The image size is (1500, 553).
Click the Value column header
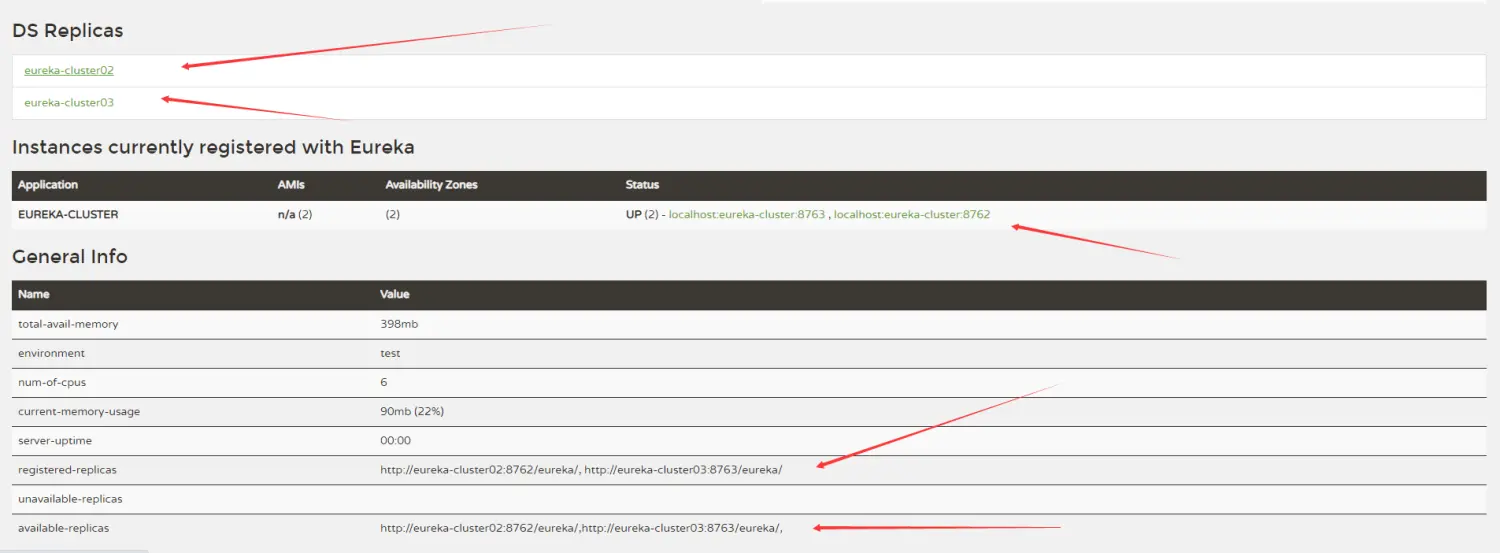coord(395,294)
